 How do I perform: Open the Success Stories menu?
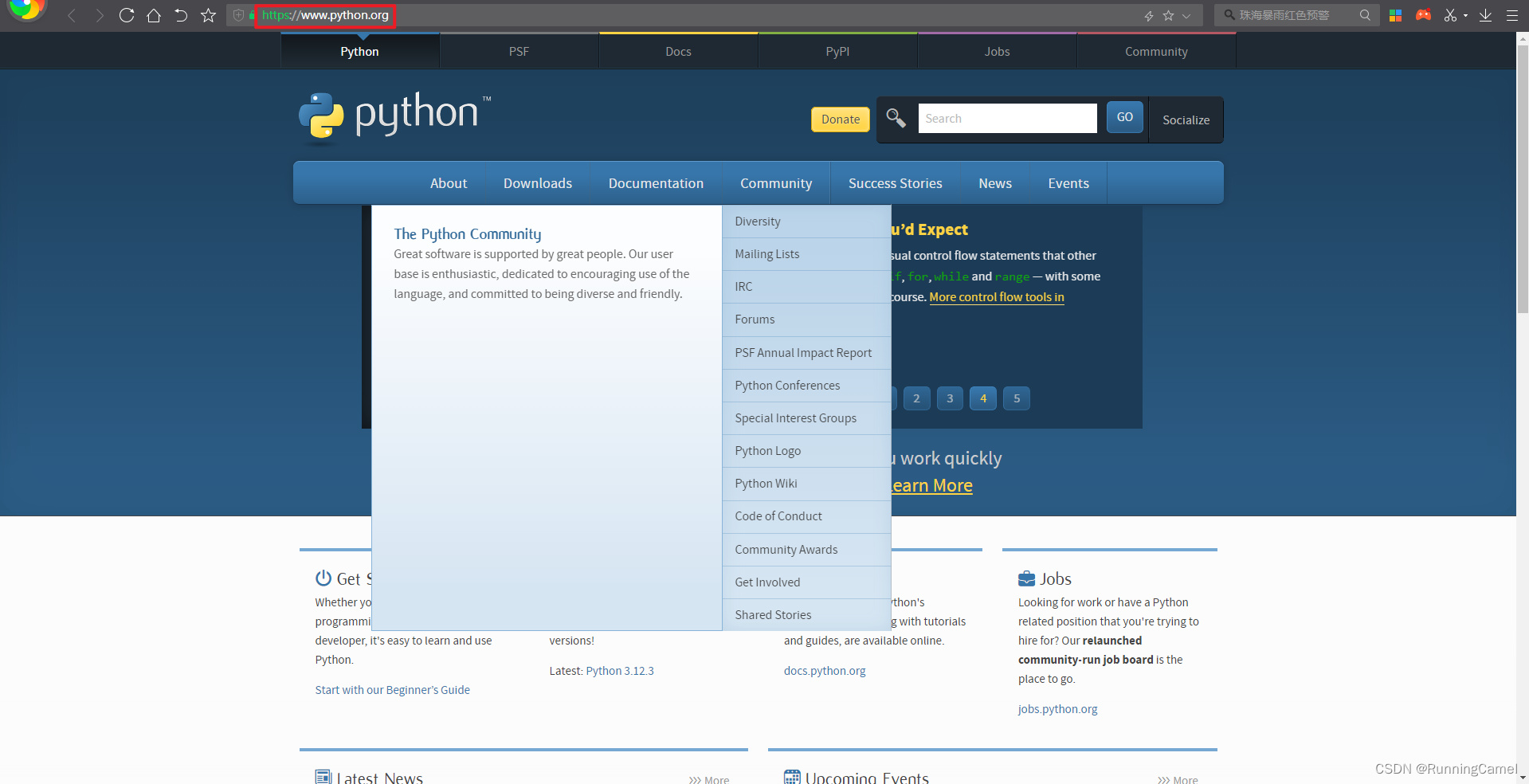point(895,183)
